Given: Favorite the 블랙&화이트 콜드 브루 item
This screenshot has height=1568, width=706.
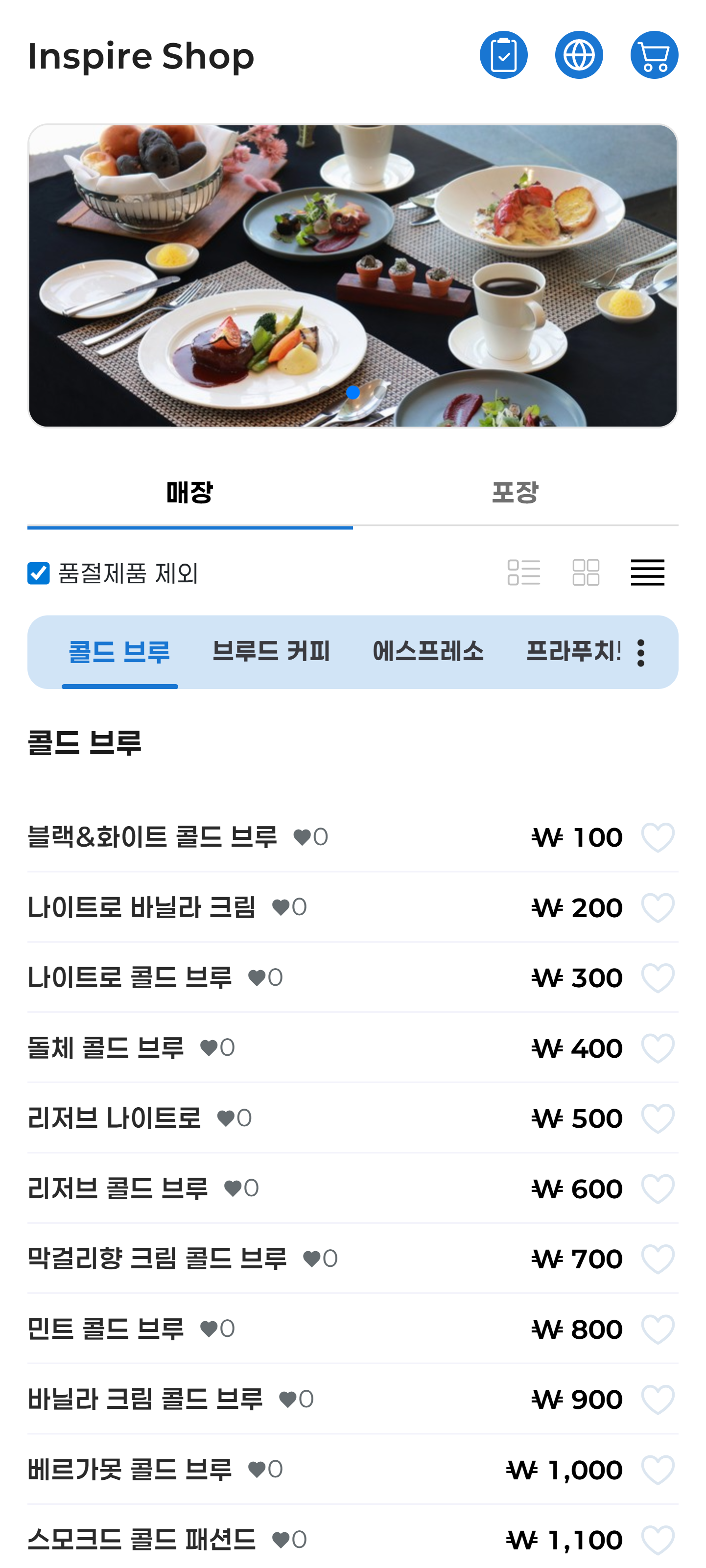Looking at the screenshot, I should click(x=658, y=837).
